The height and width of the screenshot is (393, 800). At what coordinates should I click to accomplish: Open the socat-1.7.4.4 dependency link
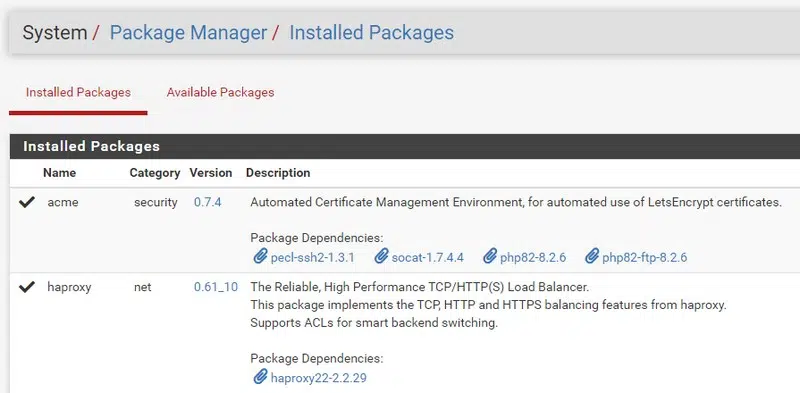click(x=428, y=257)
